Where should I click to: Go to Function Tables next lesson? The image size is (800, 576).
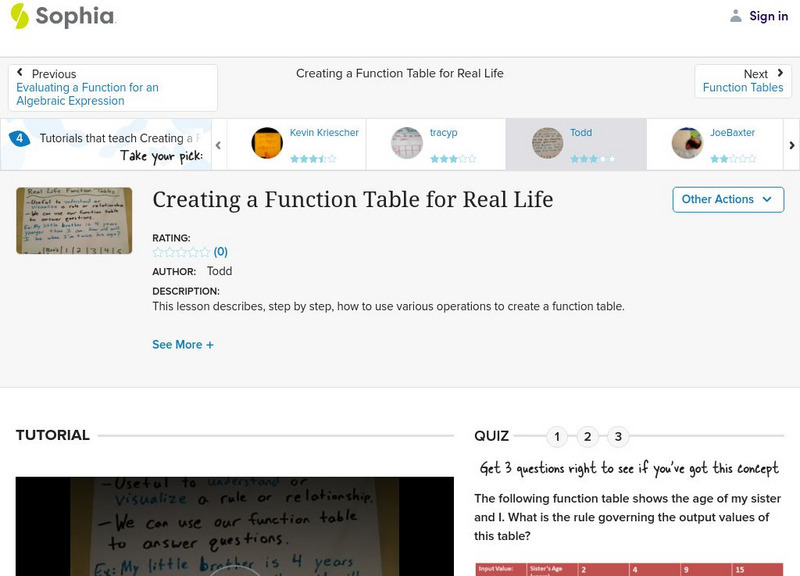(742, 88)
